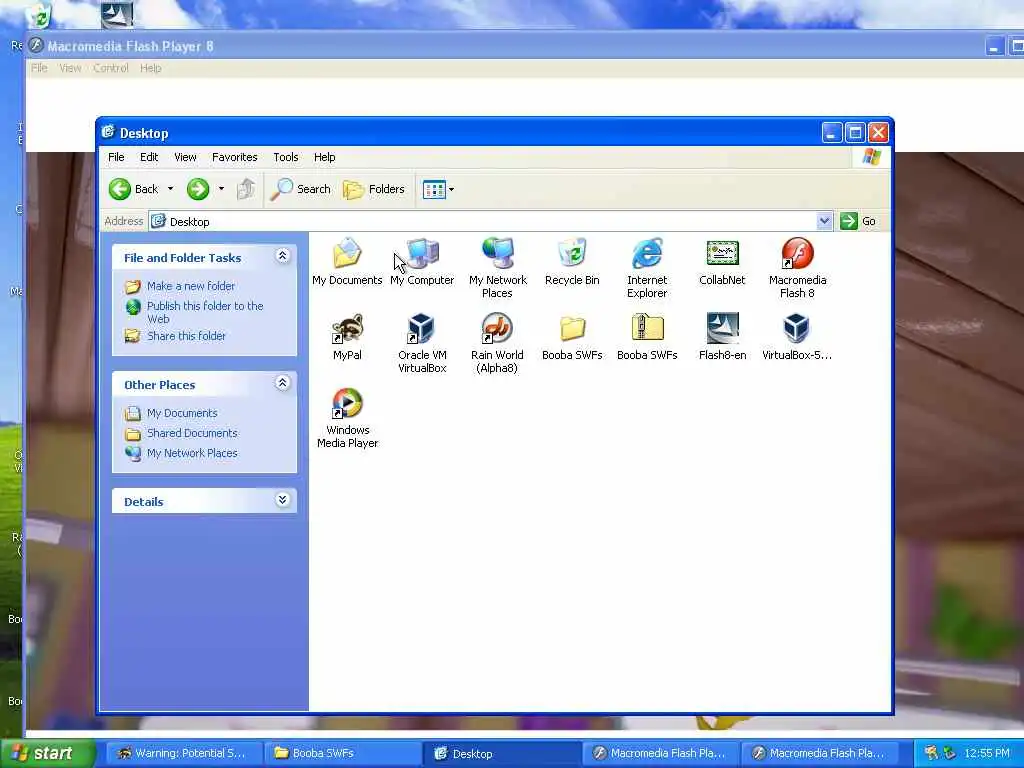
Task: Close the Desktop explorer window
Action: click(878, 133)
